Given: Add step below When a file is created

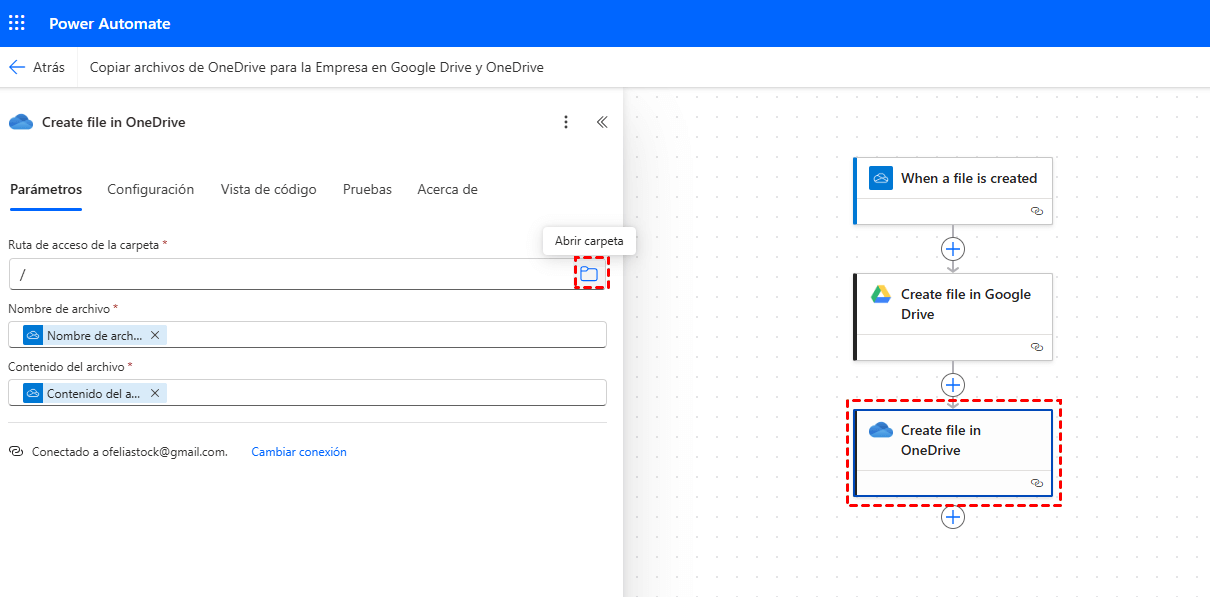Looking at the screenshot, I should (x=953, y=248).
